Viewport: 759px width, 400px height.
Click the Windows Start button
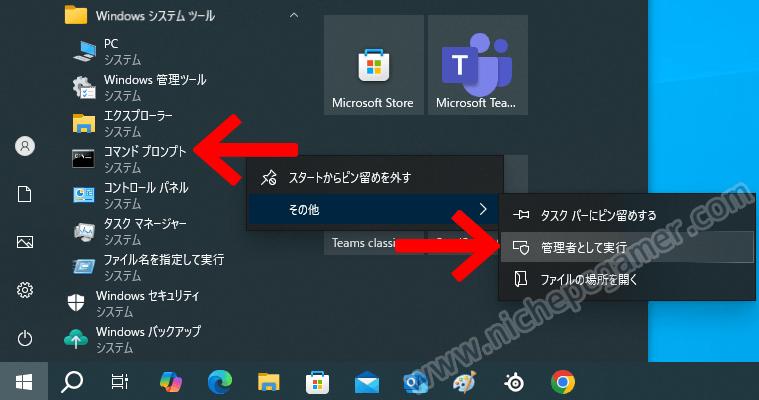click(24, 381)
